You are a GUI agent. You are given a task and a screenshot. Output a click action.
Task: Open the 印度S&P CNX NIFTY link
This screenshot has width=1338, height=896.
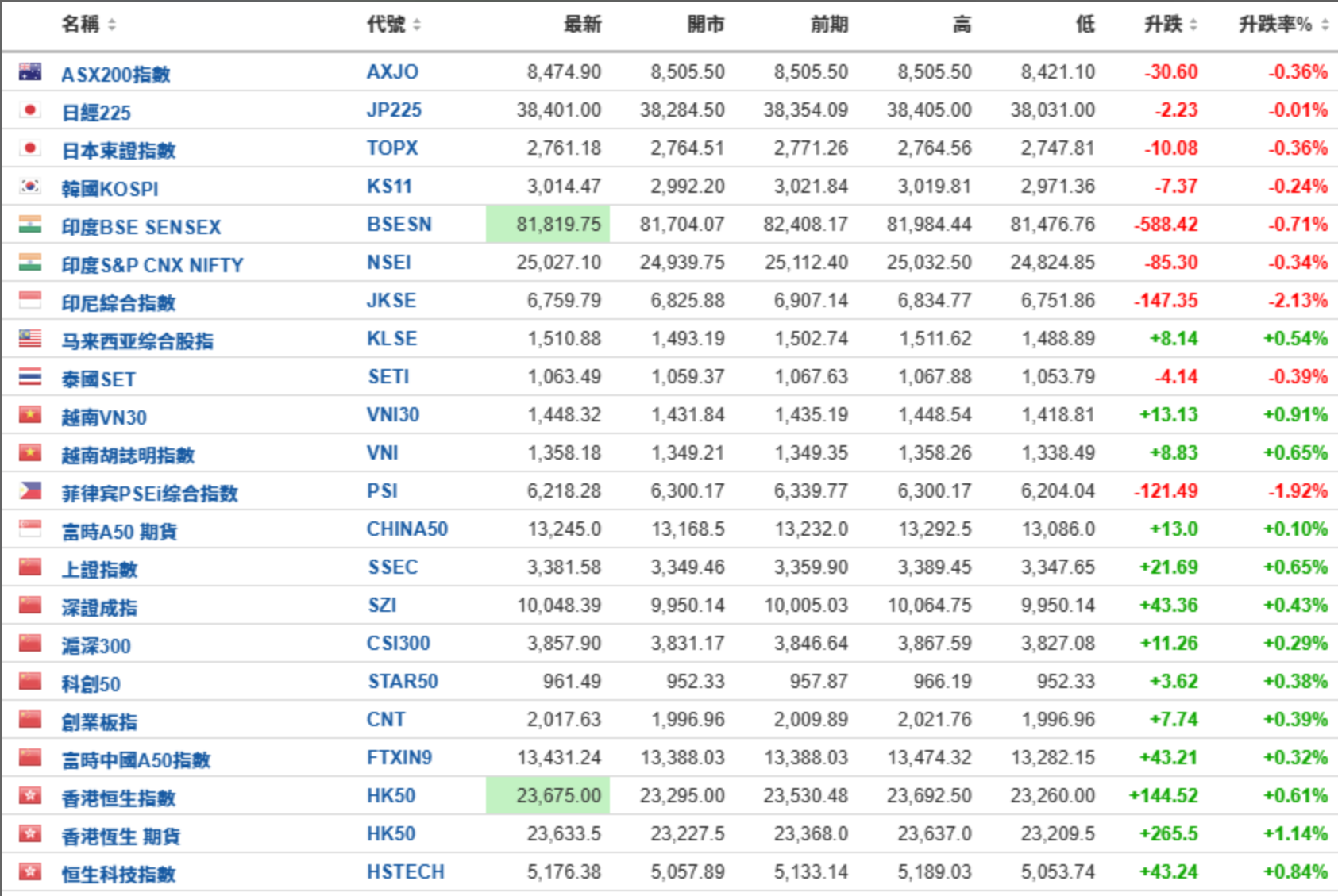pos(152,265)
